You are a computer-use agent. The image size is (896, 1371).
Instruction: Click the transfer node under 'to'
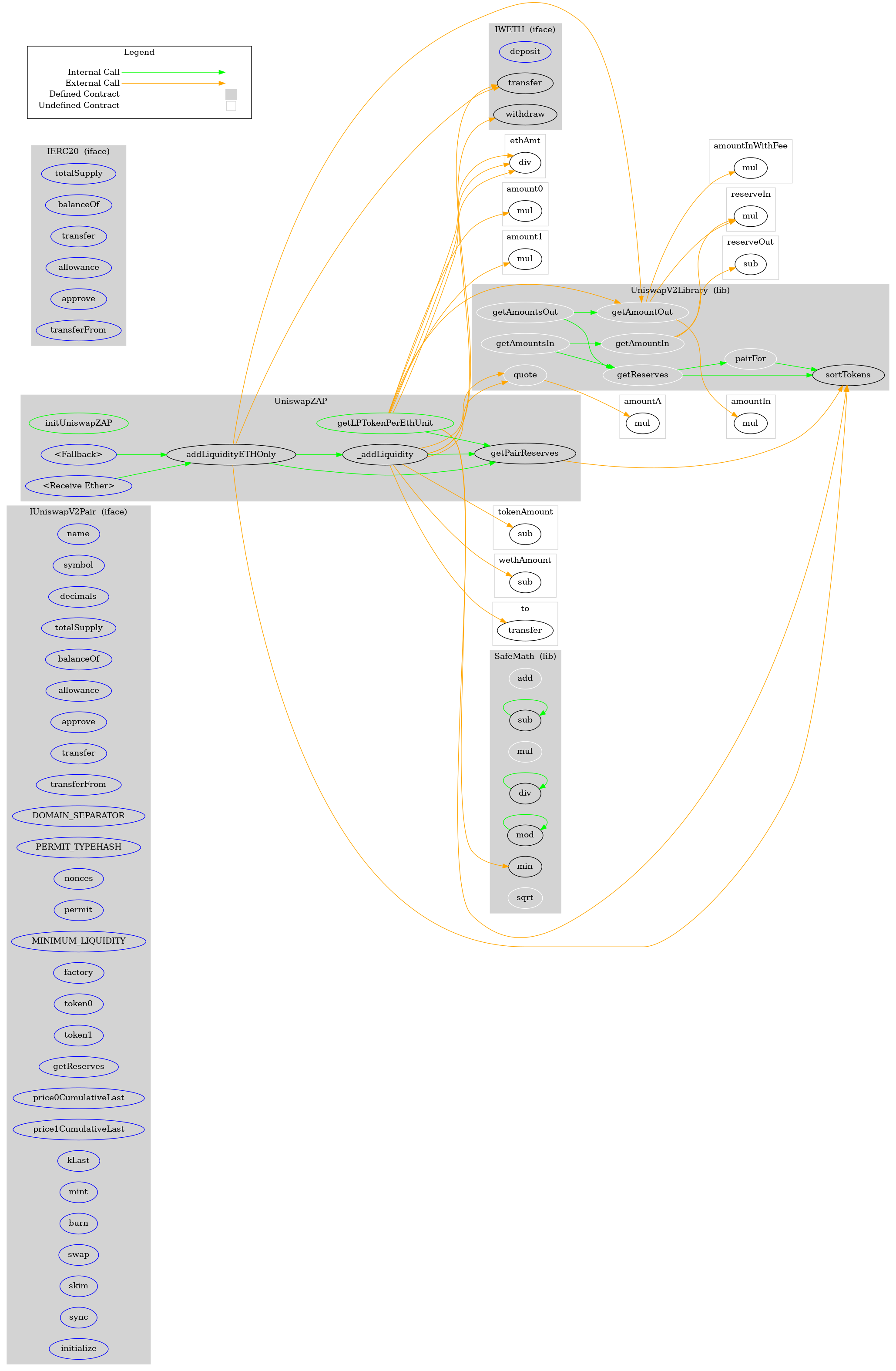[525, 630]
